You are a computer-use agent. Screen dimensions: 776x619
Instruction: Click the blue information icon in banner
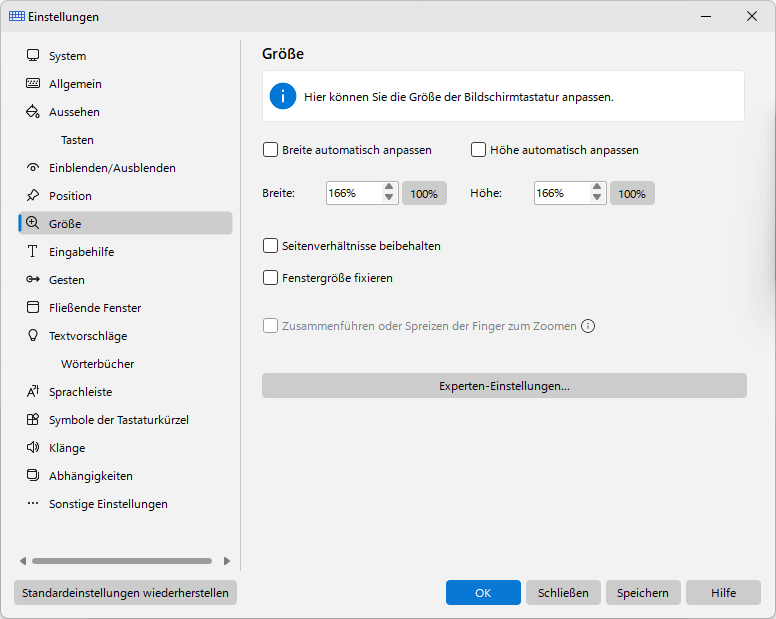[x=283, y=96]
